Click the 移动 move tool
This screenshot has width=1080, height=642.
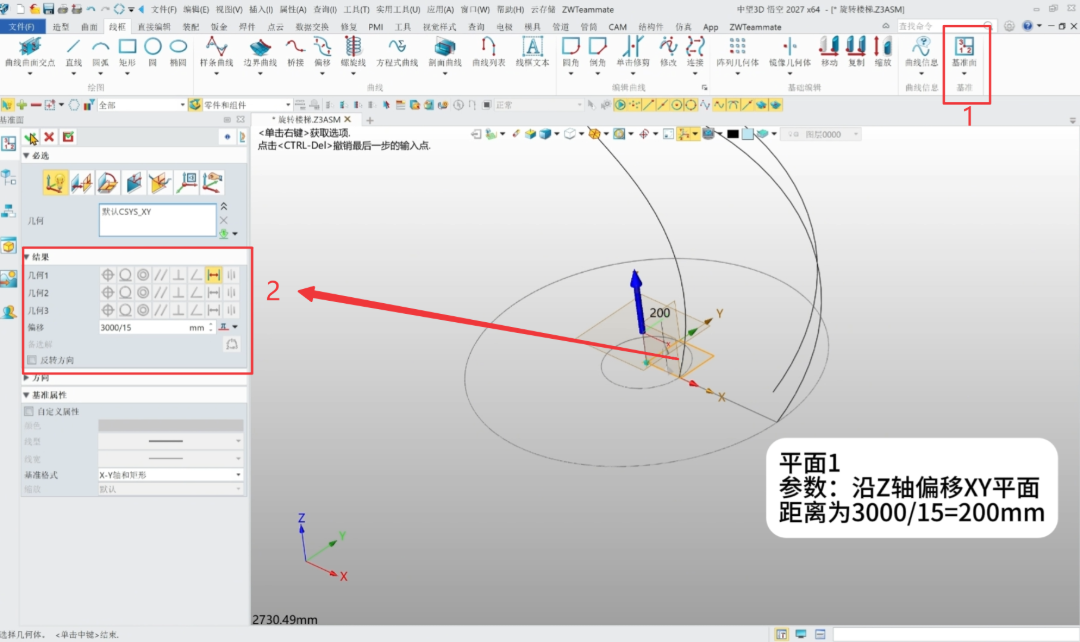pos(829,53)
